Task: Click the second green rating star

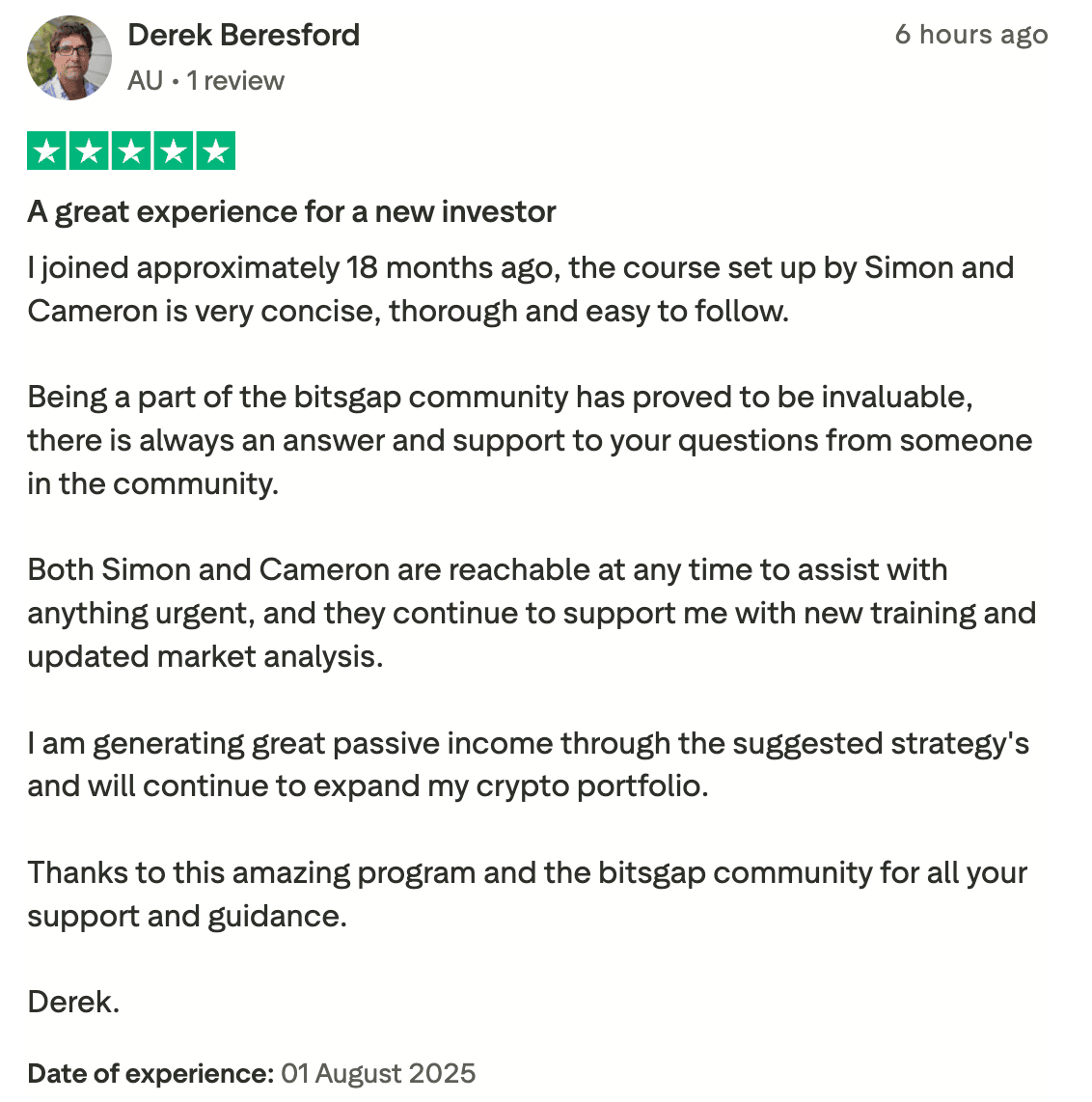Action: (x=89, y=152)
